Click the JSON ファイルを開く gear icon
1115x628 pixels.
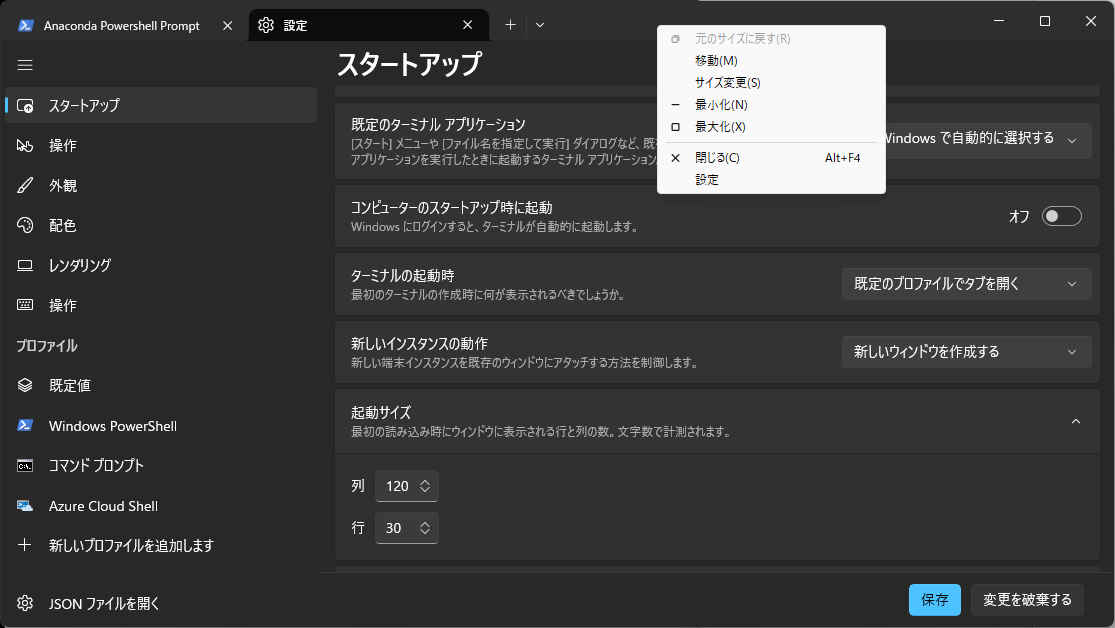click(x=26, y=603)
